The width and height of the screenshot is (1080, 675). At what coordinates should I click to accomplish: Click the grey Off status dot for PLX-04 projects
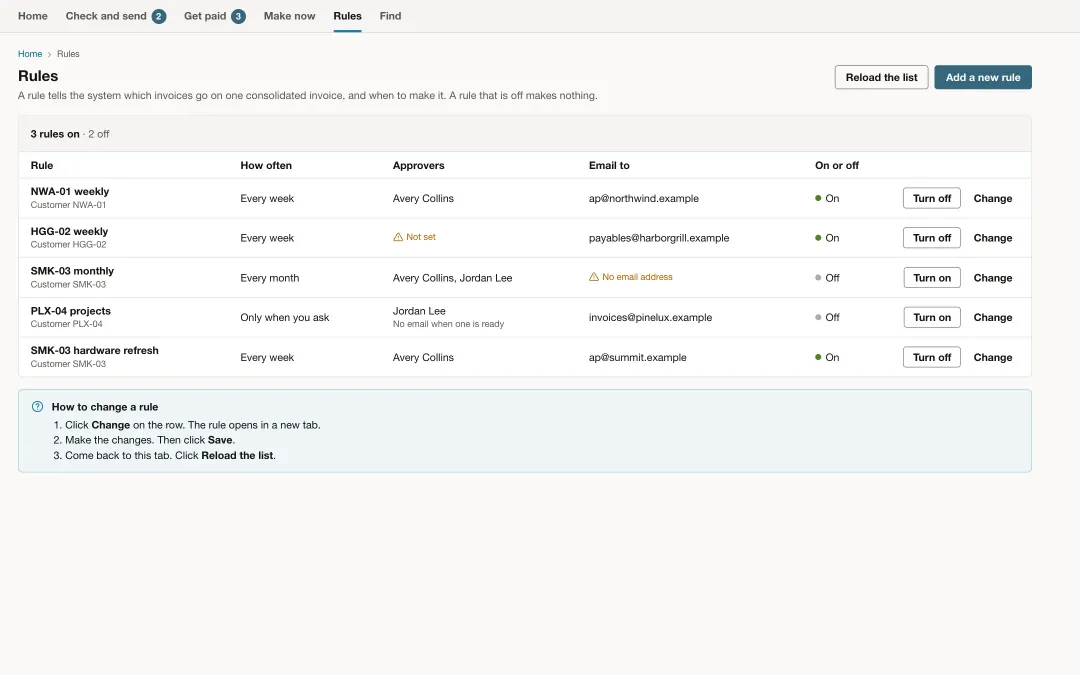(x=818, y=318)
